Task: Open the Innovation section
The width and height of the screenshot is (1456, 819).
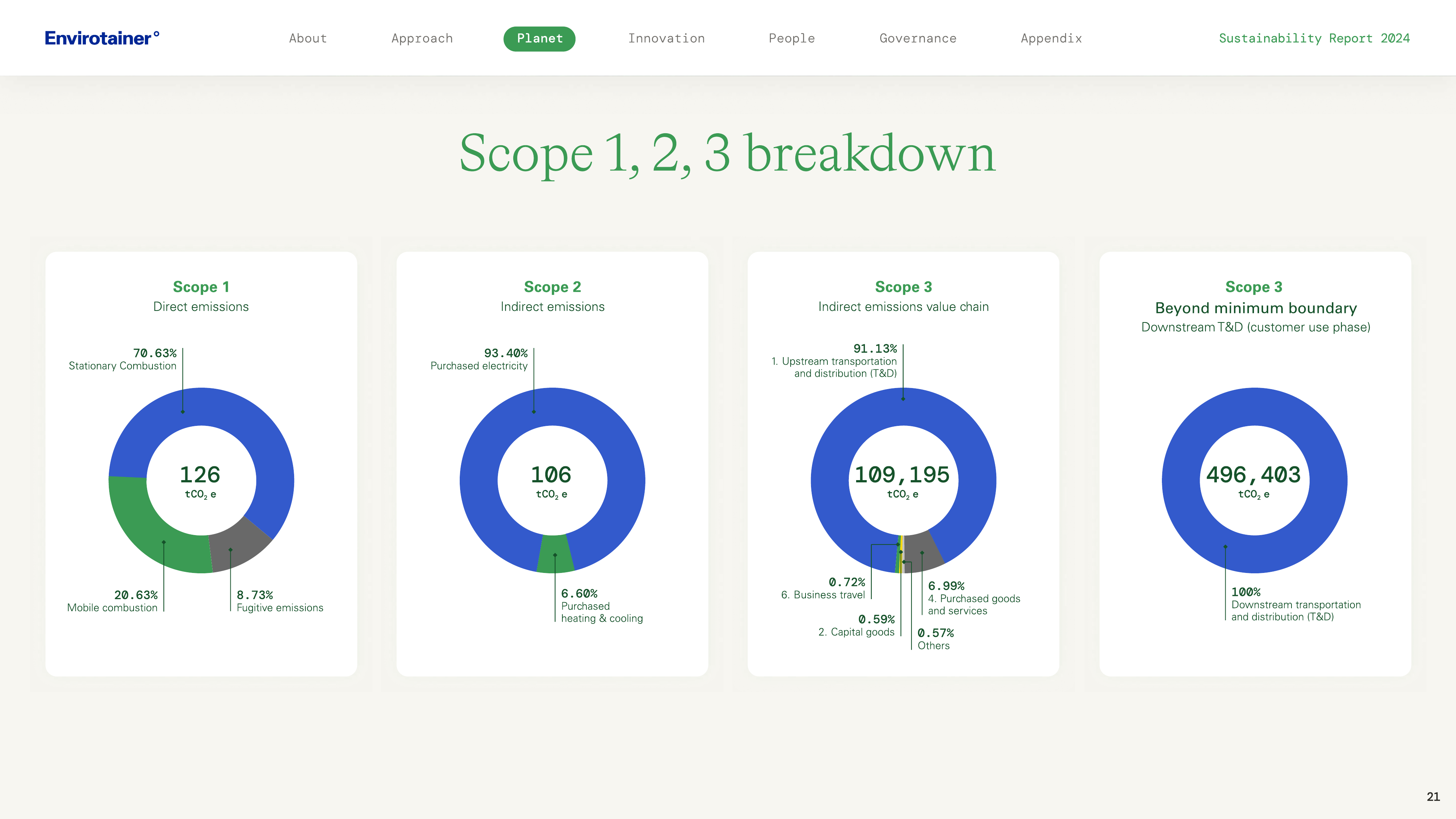Action: pyautogui.click(x=666, y=39)
